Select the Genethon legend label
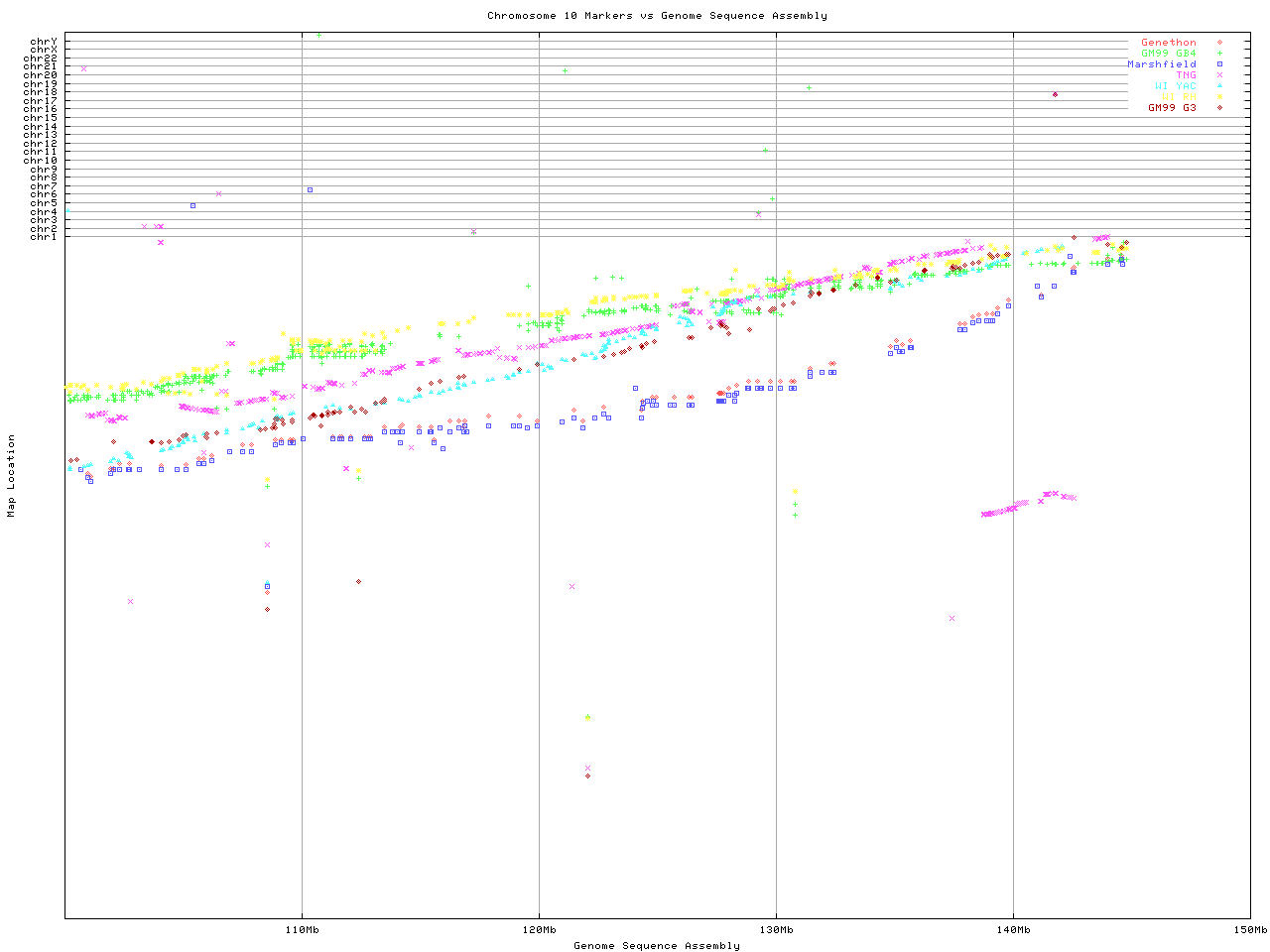 pyautogui.click(x=1168, y=43)
